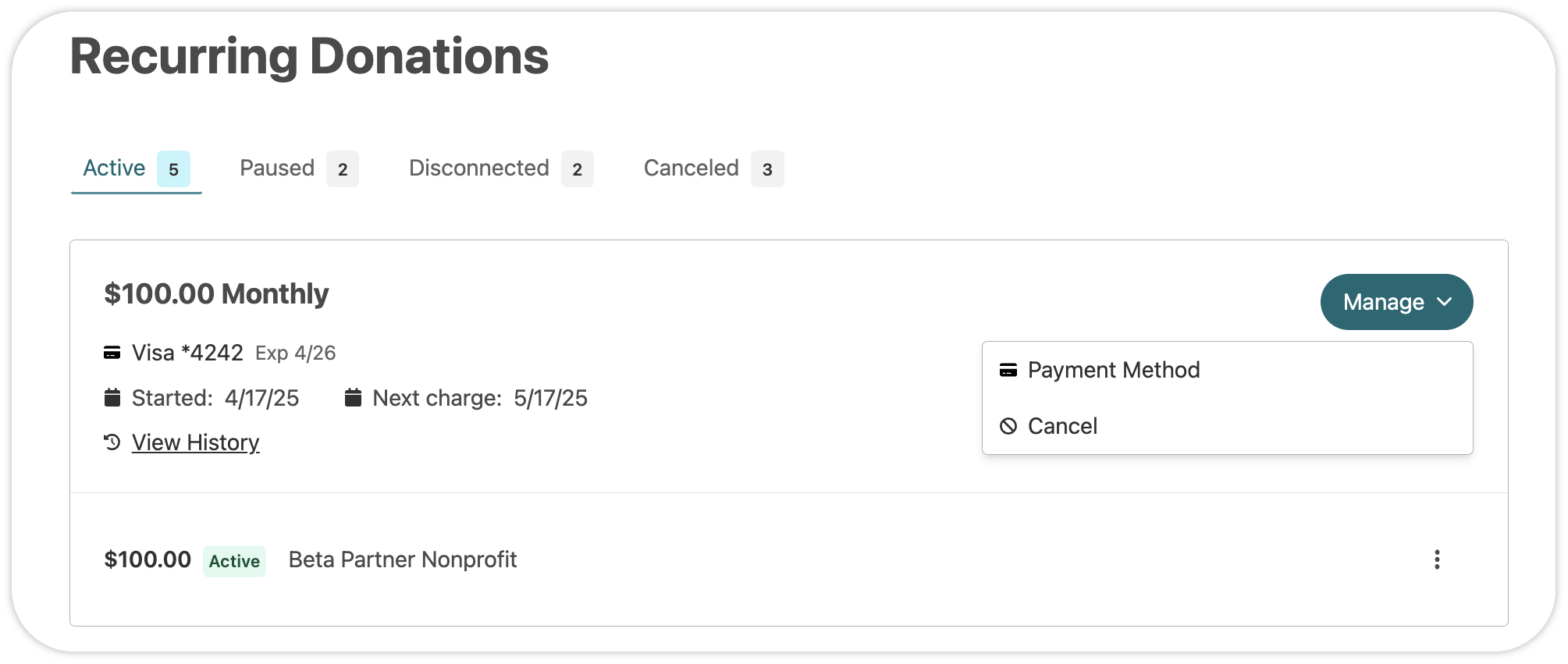The height and width of the screenshot is (664, 1568).
Task: Open the three-dot menu for Beta Partner Nonprofit
Action: coord(1436,559)
